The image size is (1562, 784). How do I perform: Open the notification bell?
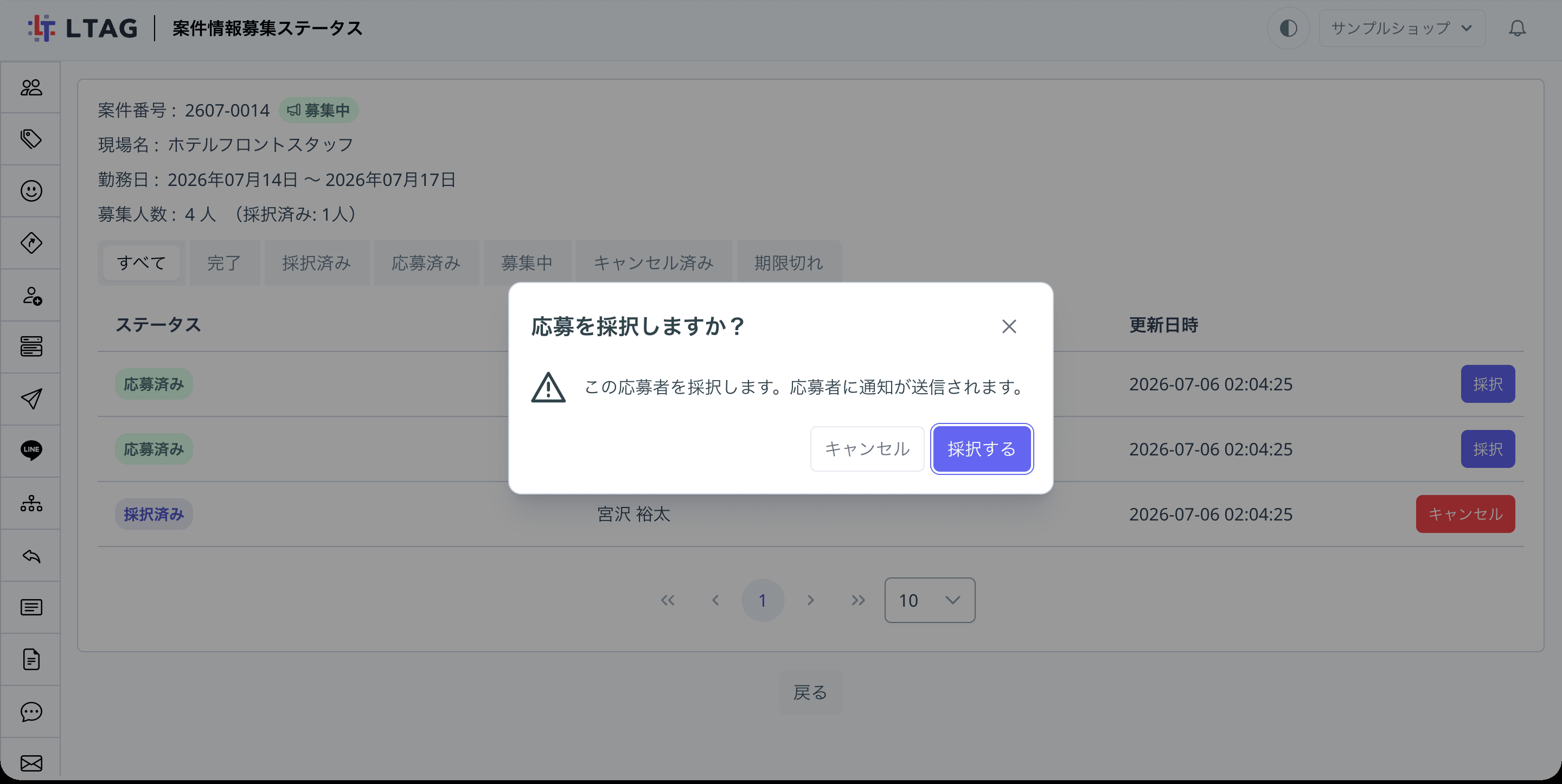1517,28
